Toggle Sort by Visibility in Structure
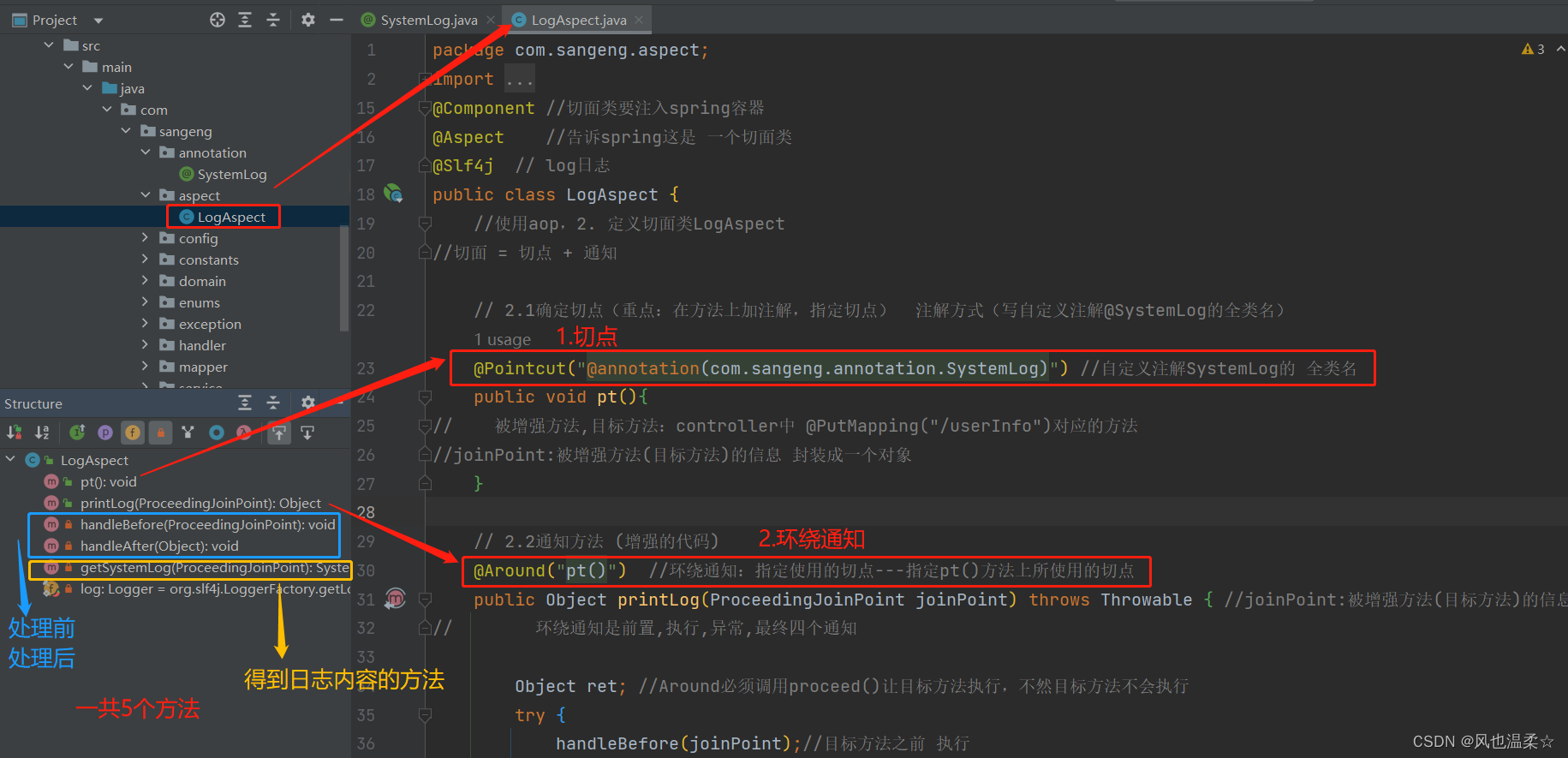The width and height of the screenshot is (1568, 758). coord(15,433)
